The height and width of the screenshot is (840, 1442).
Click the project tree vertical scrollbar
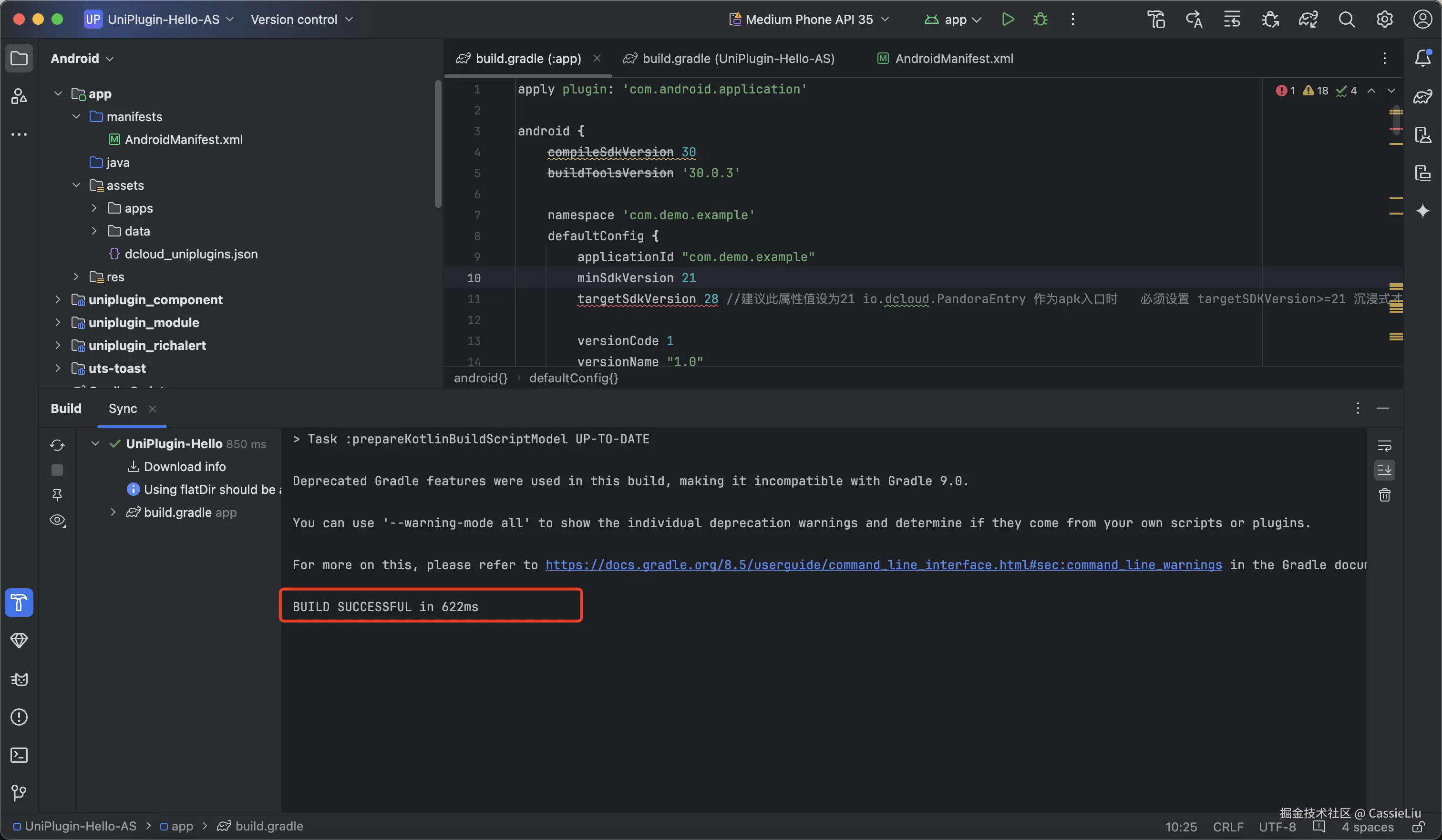pos(438,143)
